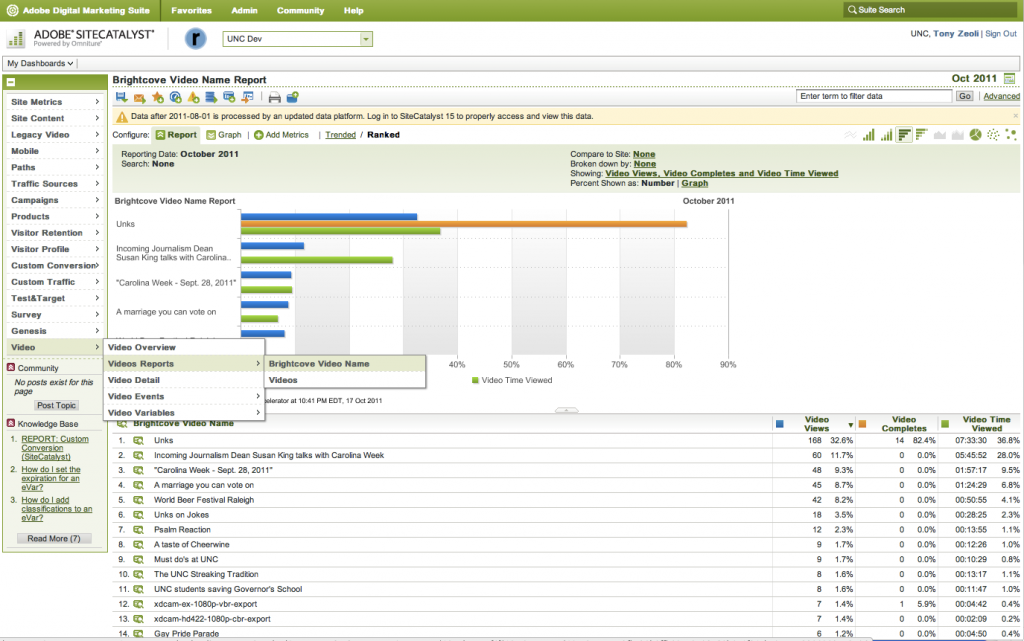
Task: Choose Video Overview from flyout menu
Action: 184,347
